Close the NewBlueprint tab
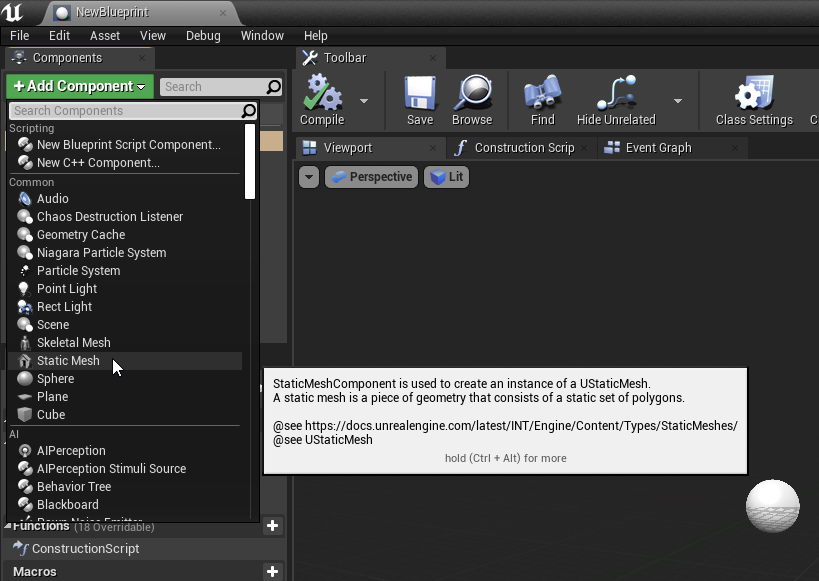 [223, 13]
